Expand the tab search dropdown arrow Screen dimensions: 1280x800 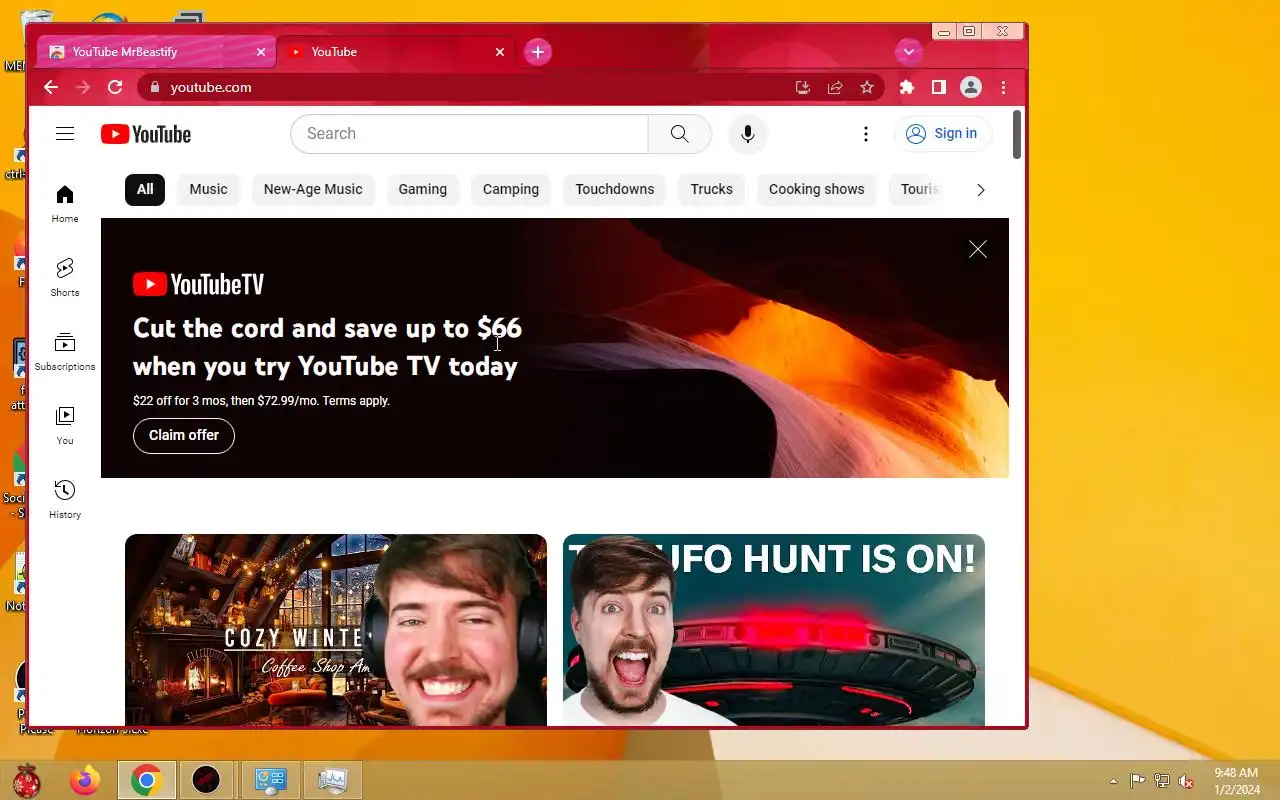(x=908, y=52)
